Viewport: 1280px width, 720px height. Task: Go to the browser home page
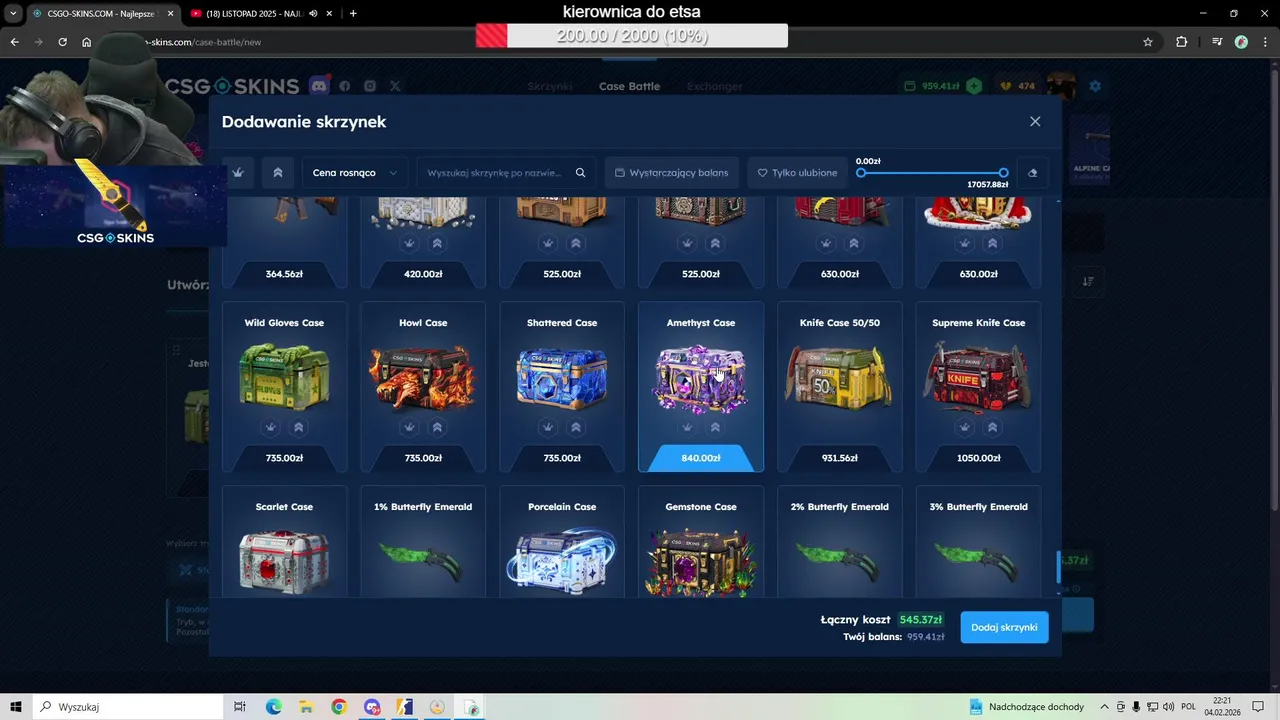pos(87,42)
